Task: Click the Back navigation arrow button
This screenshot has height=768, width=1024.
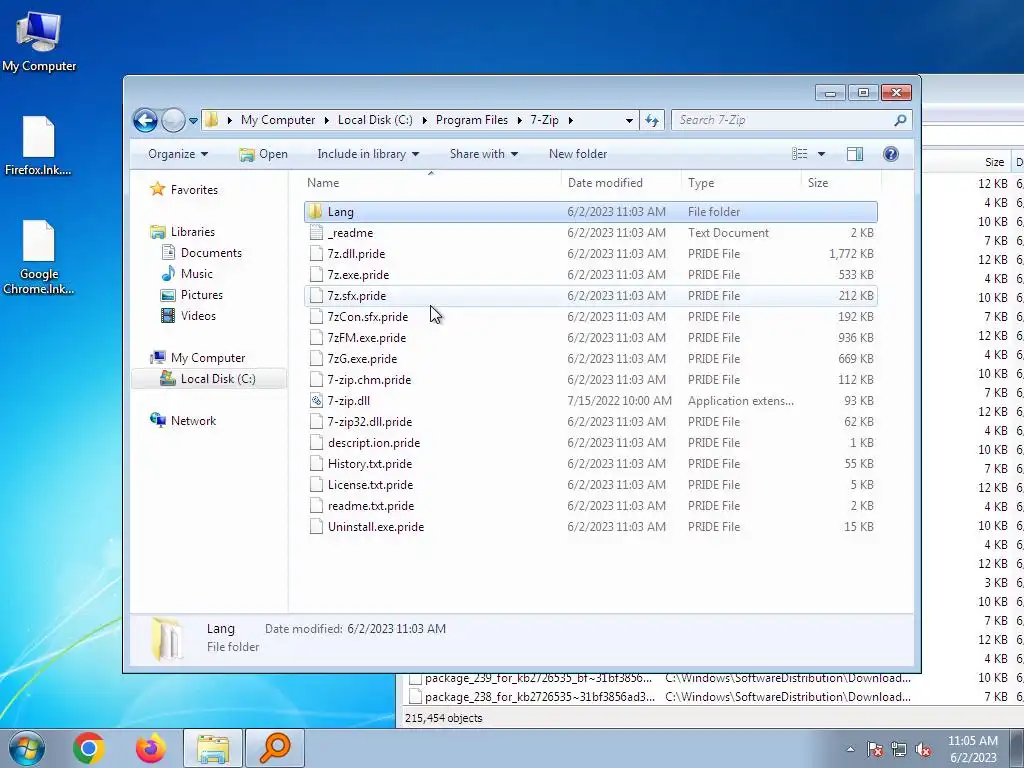Action: pyautogui.click(x=145, y=120)
